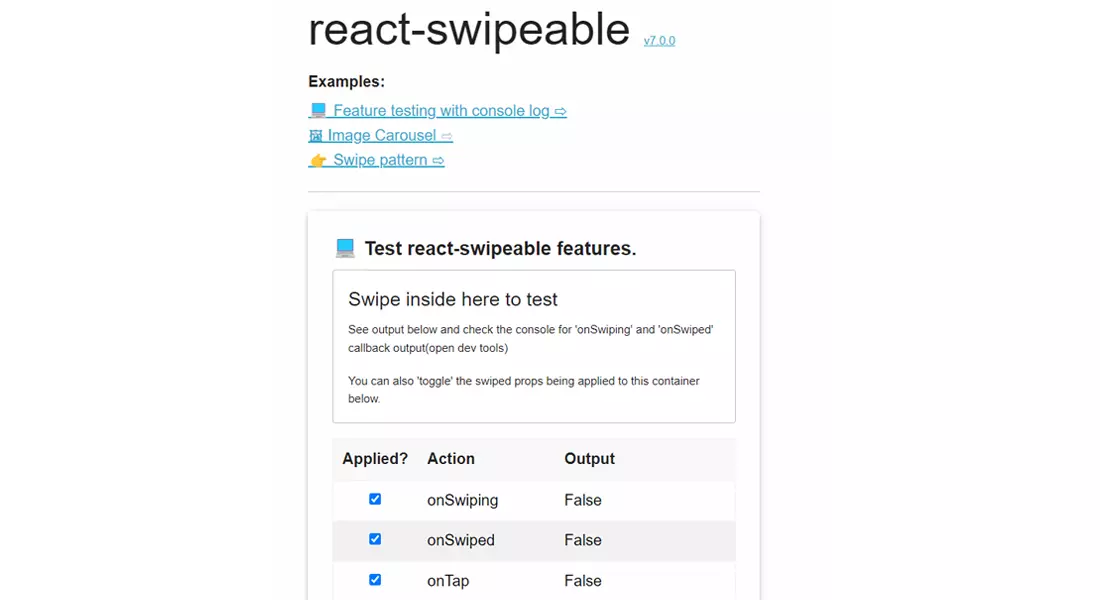Click the arrow after Feature testing with console log
Screen dimensions: 1100x600
coord(561,112)
